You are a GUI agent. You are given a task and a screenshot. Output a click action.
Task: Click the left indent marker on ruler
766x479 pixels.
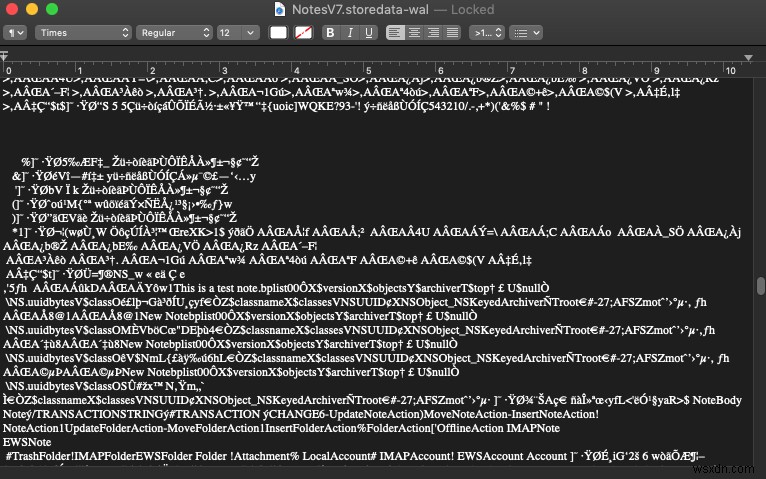[x=4, y=56]
